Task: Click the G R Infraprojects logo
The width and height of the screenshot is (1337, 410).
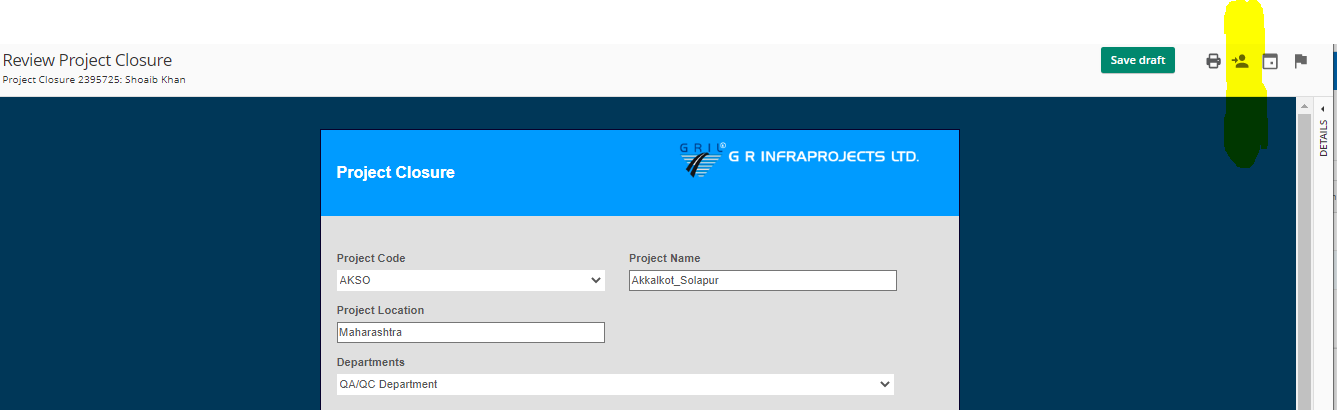Action: pyautogui.click(x=798, y=159)
